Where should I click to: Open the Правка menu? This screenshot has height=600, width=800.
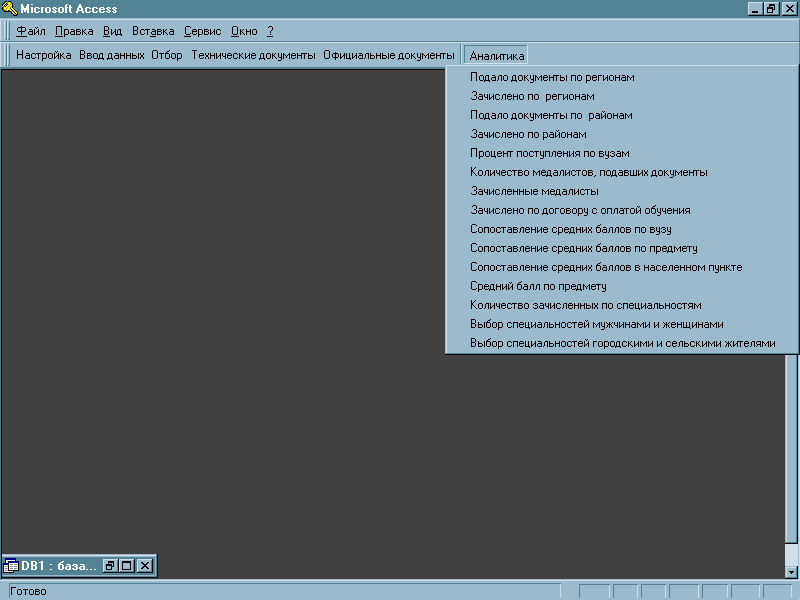coord(74,31)
